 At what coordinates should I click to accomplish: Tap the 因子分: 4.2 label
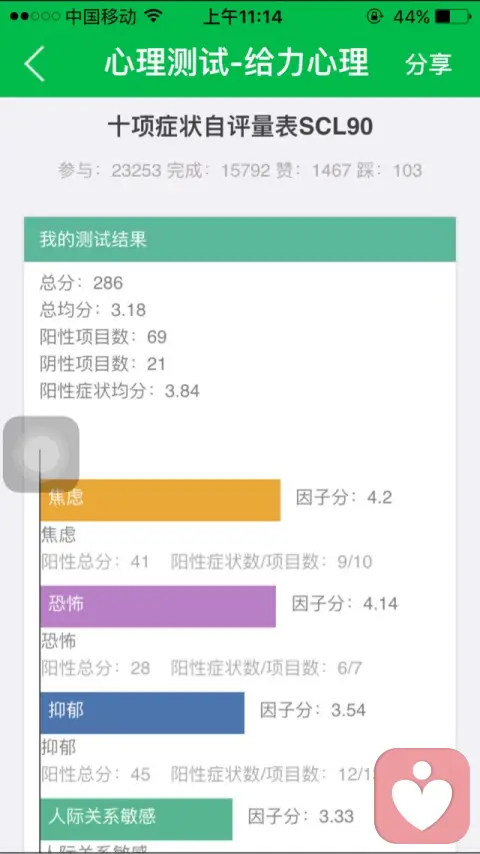(x=344, y=497)
